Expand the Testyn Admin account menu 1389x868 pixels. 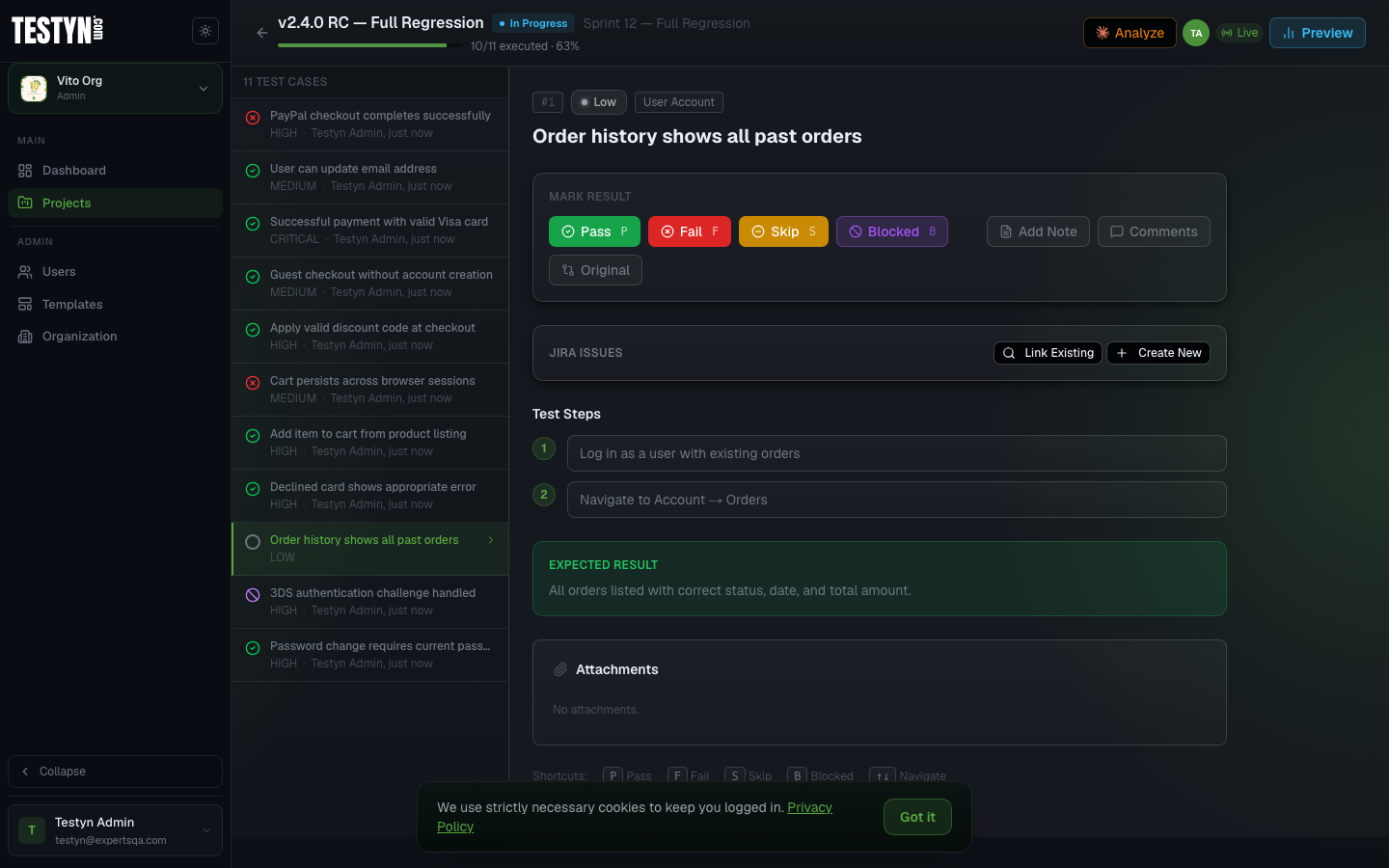[x=115, y=830]
